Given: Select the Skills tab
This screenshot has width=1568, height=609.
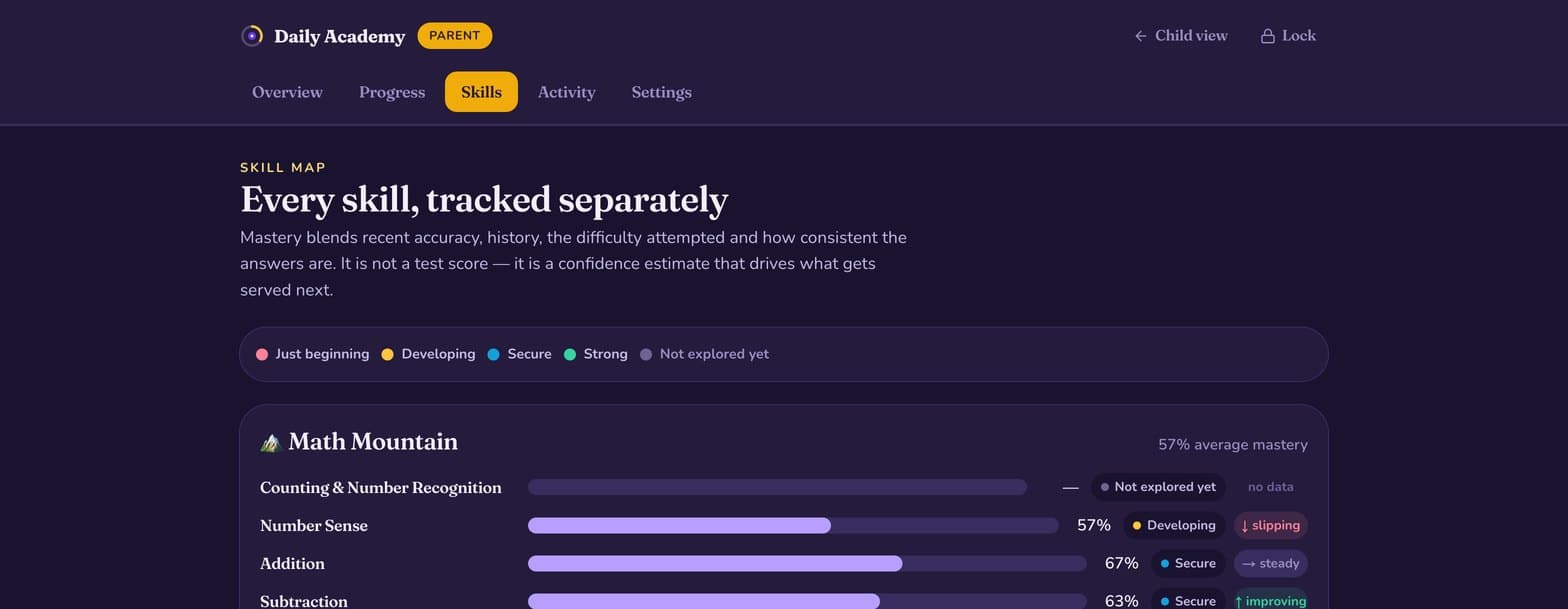Looking at the screenshot, I should tap(481, 92).
